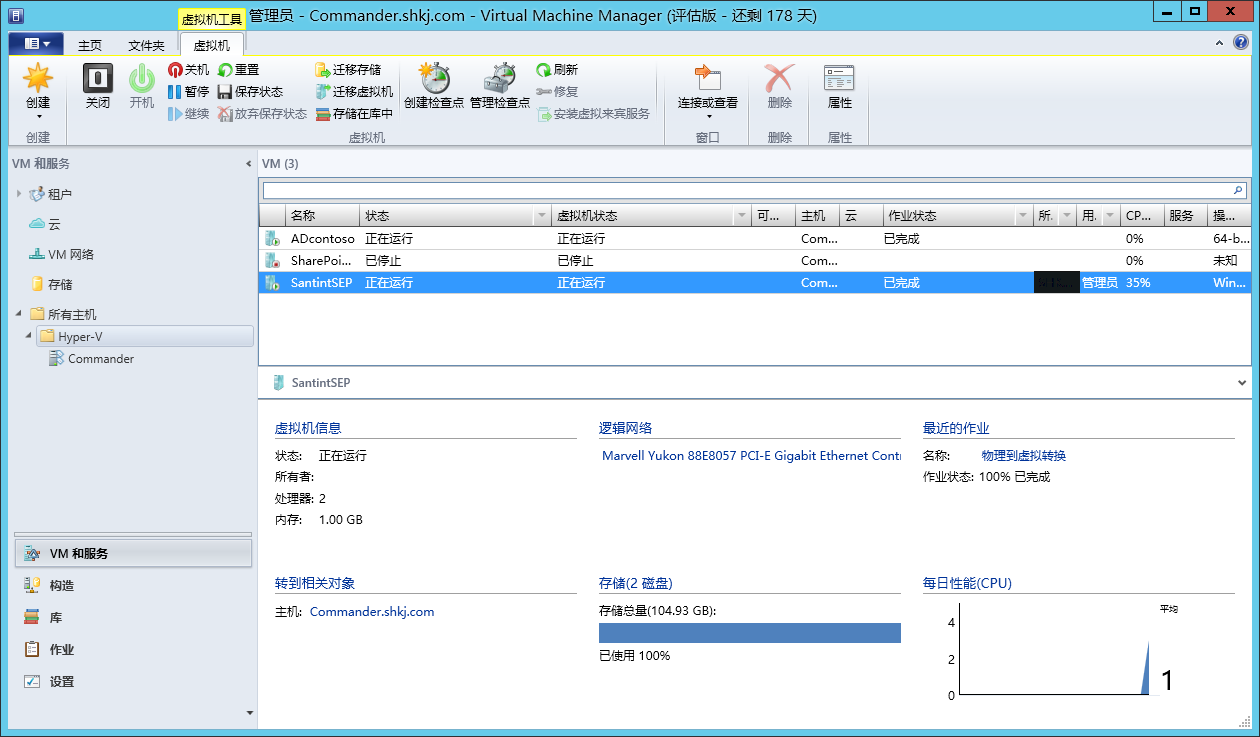Viewport: 1260px width, 737px height.
Task: Open 虚拟机状态 column filter dropdown
Action: coord(742,216)
